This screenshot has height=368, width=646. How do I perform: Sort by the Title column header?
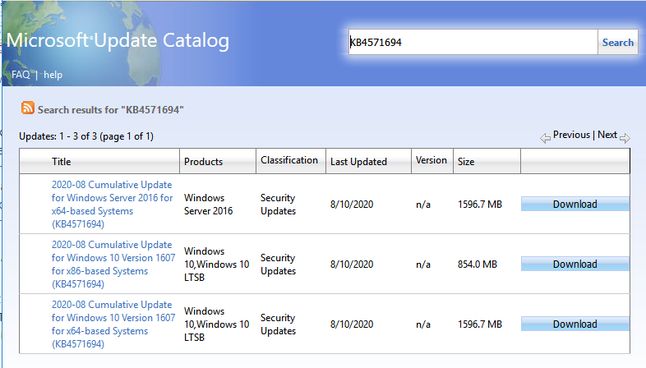coord(61,162)
